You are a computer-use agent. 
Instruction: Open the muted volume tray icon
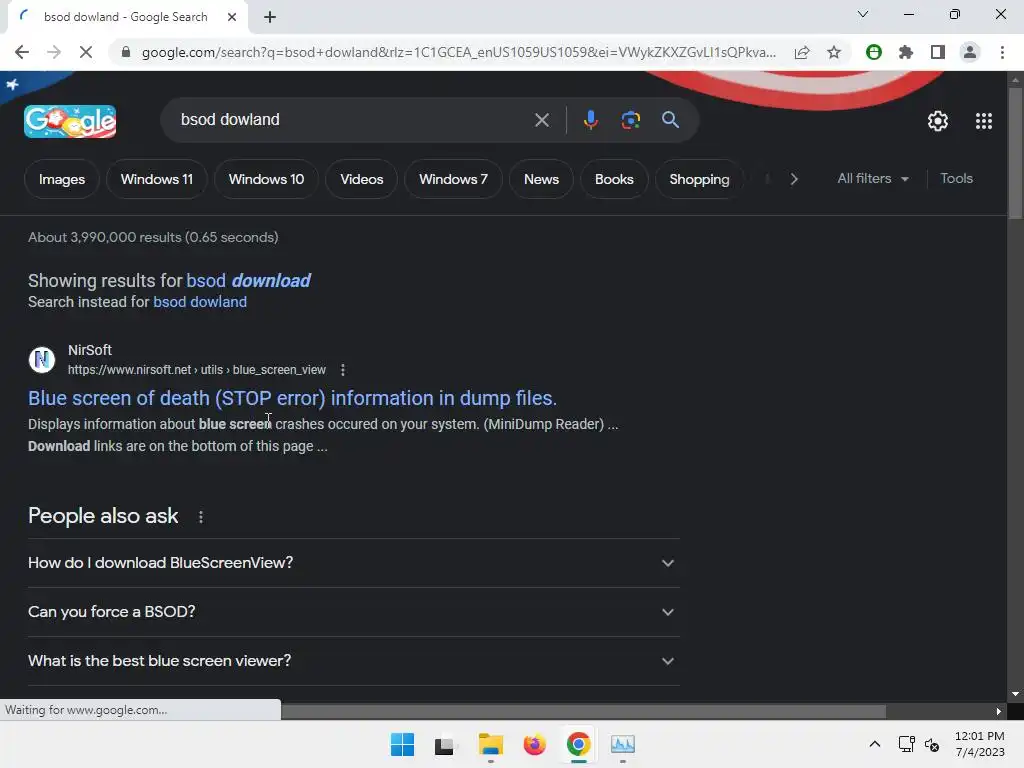pos(932,744)
